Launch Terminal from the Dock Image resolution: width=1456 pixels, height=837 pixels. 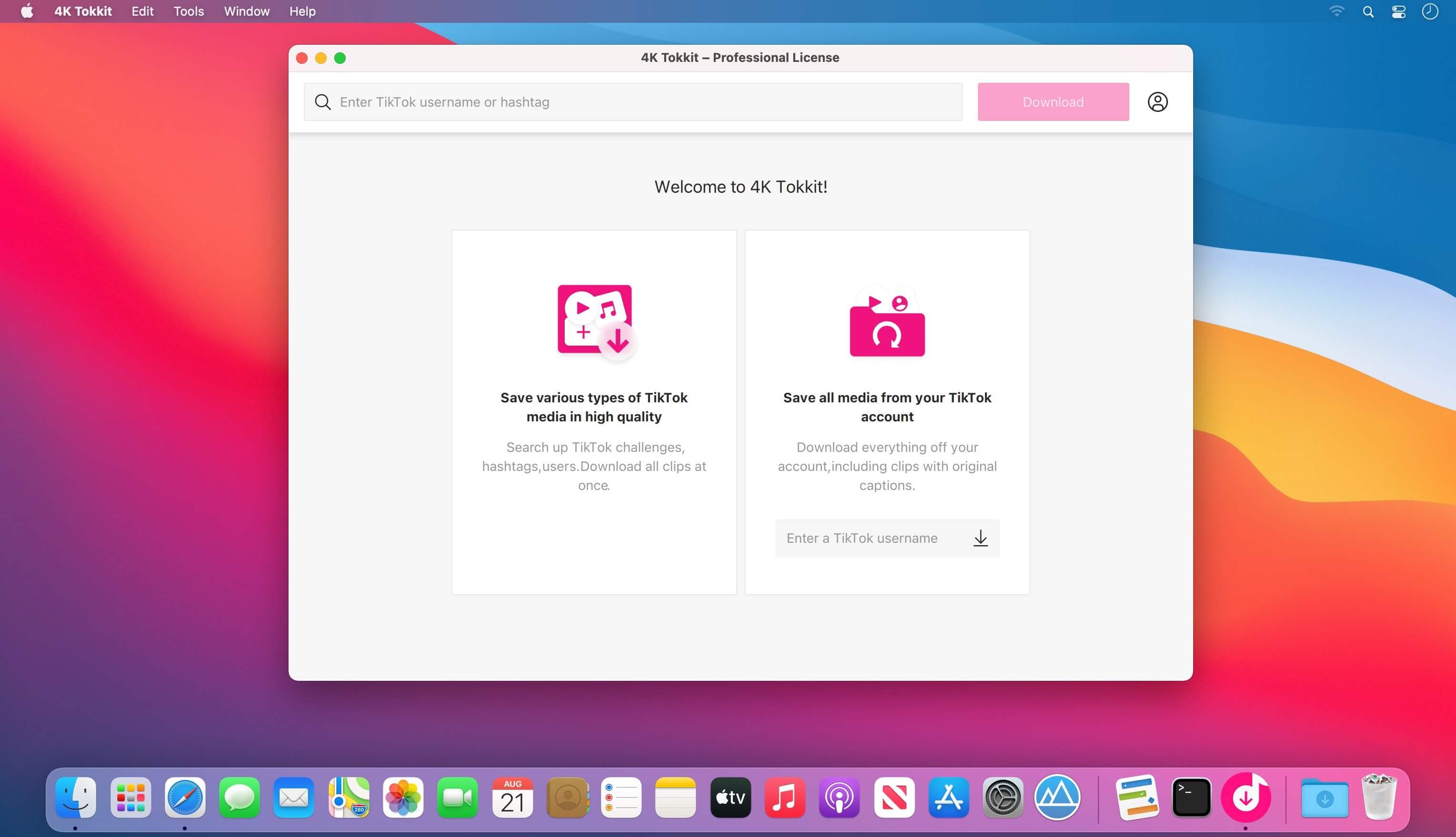[x=1191, y=797]
